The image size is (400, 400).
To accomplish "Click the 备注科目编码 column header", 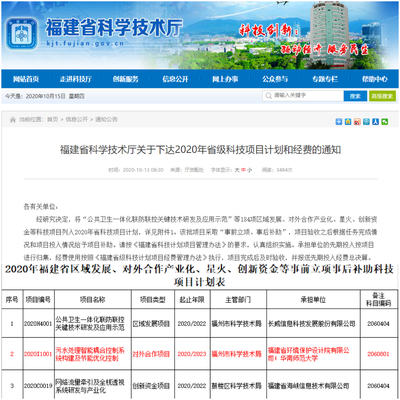I will click(379, 300).
